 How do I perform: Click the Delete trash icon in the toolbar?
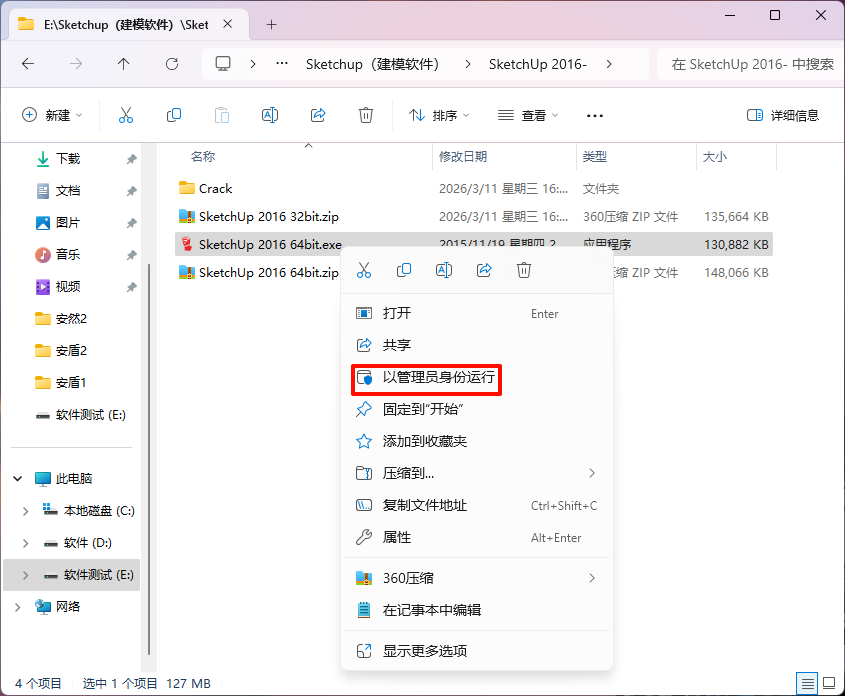pyautogui.click(x=366, y=115)
